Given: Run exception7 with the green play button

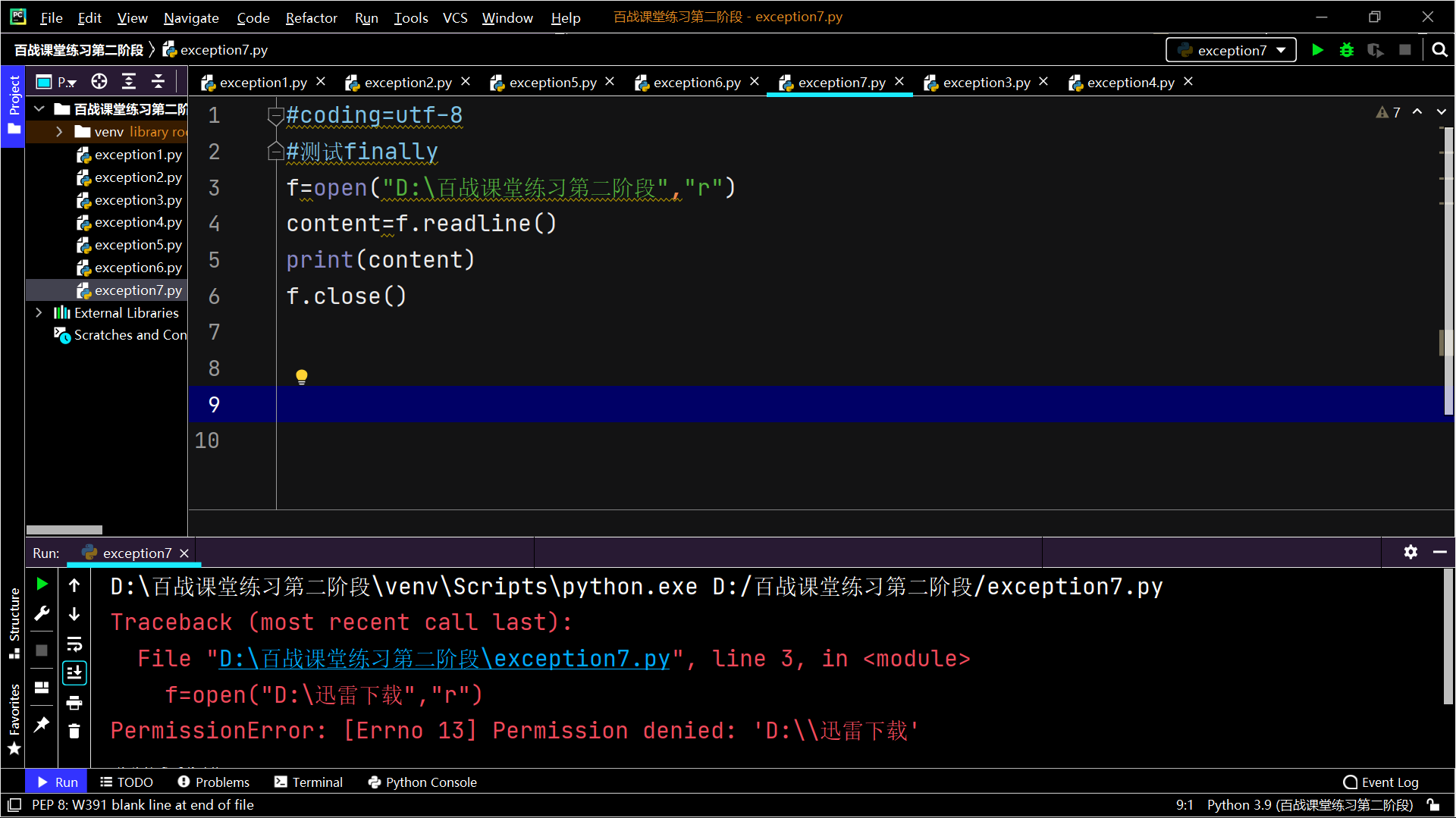Looking at the screenshot, I should (x=1317, y=50).
